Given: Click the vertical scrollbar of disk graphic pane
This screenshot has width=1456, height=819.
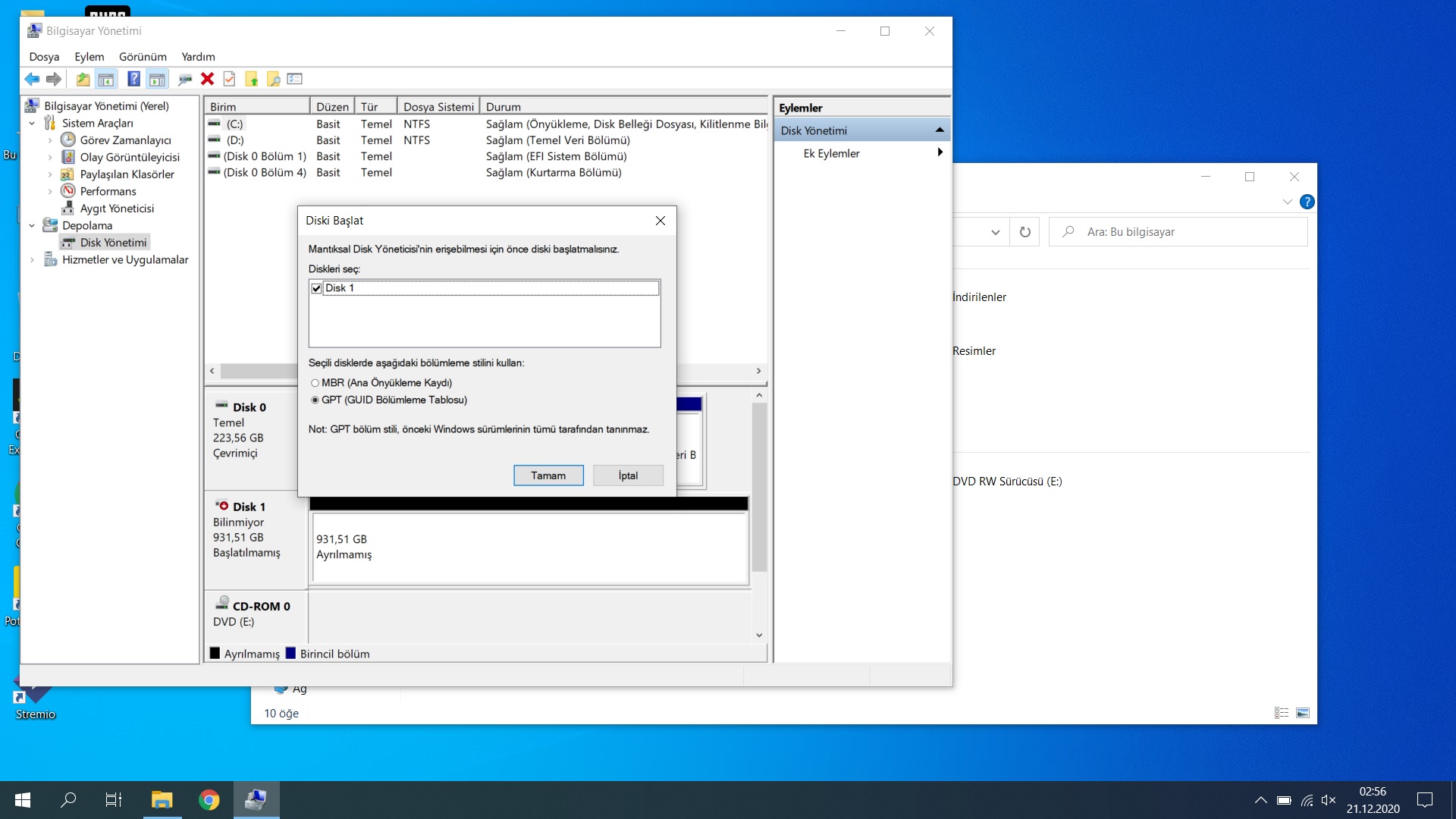Looking at the screenshot, I should [759, 487].
